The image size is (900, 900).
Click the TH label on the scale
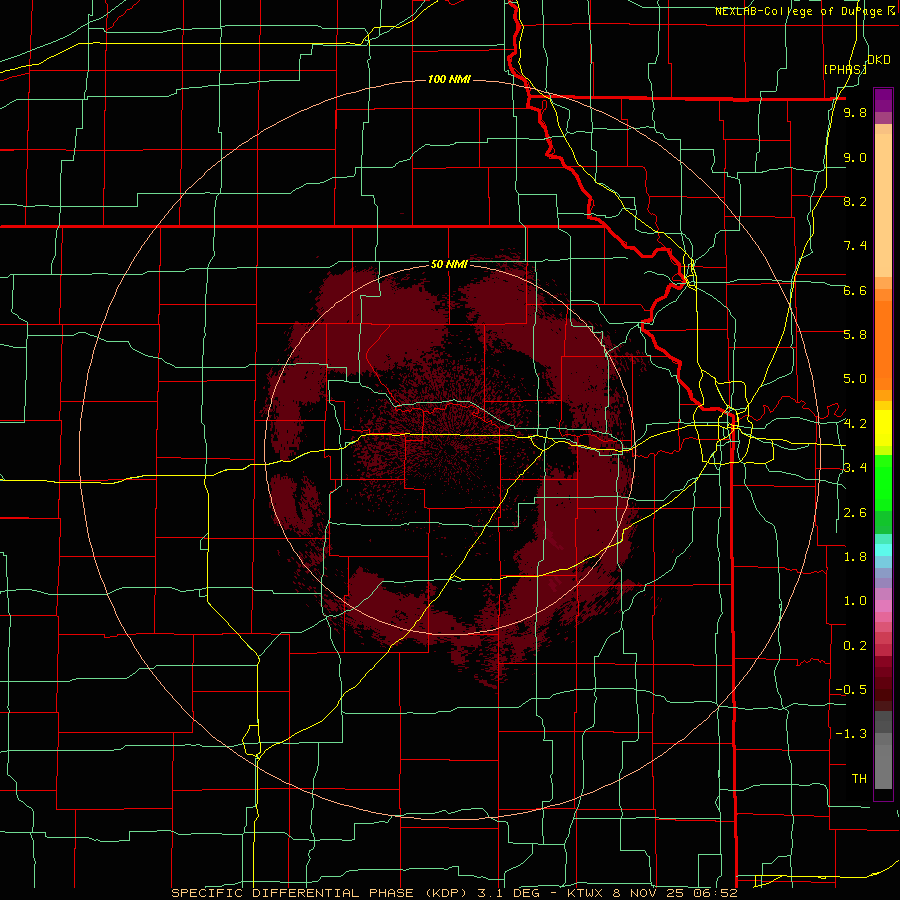[x=859, y=778]
